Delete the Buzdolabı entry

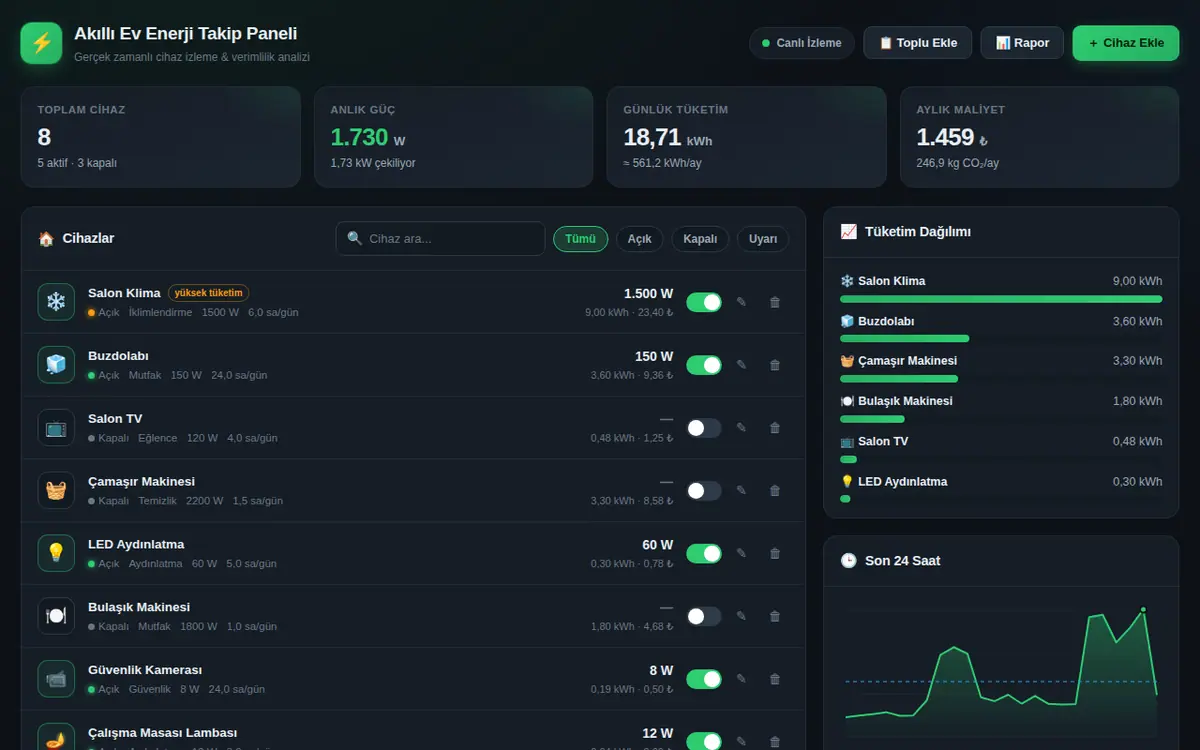774,365
